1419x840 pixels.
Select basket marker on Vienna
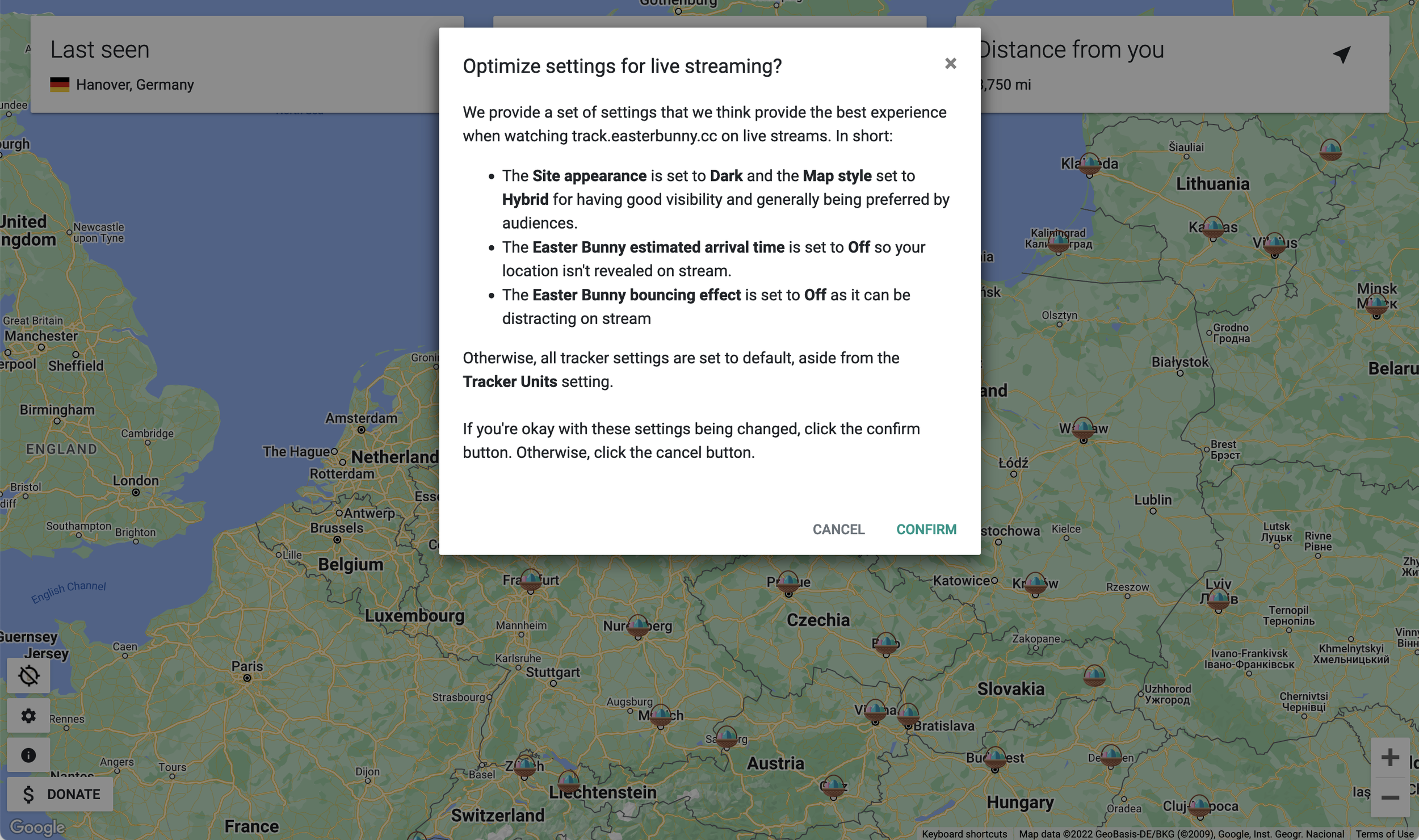point(875,710)
